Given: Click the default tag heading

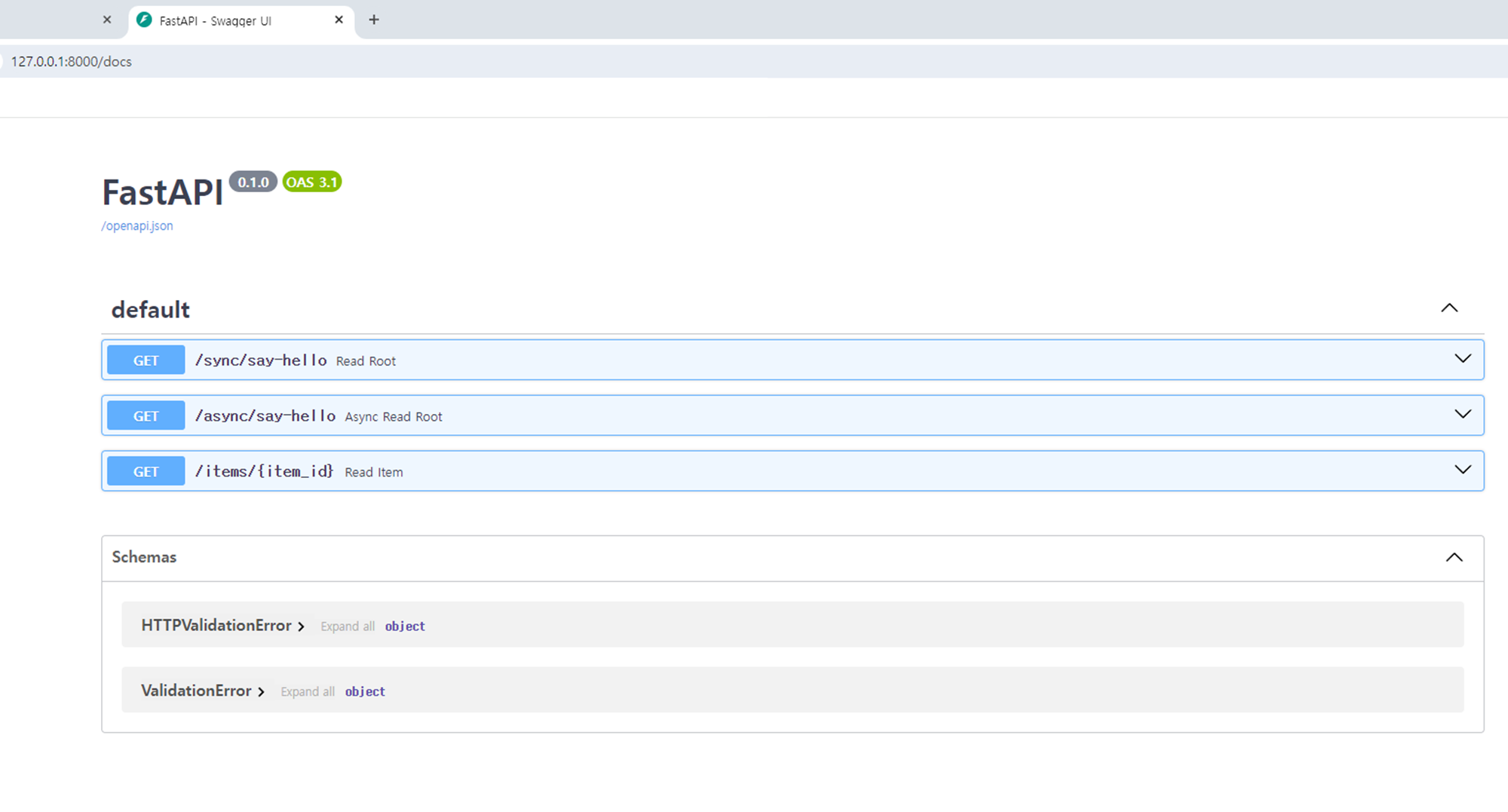Looking at the screenshot, I should [151, 309].
